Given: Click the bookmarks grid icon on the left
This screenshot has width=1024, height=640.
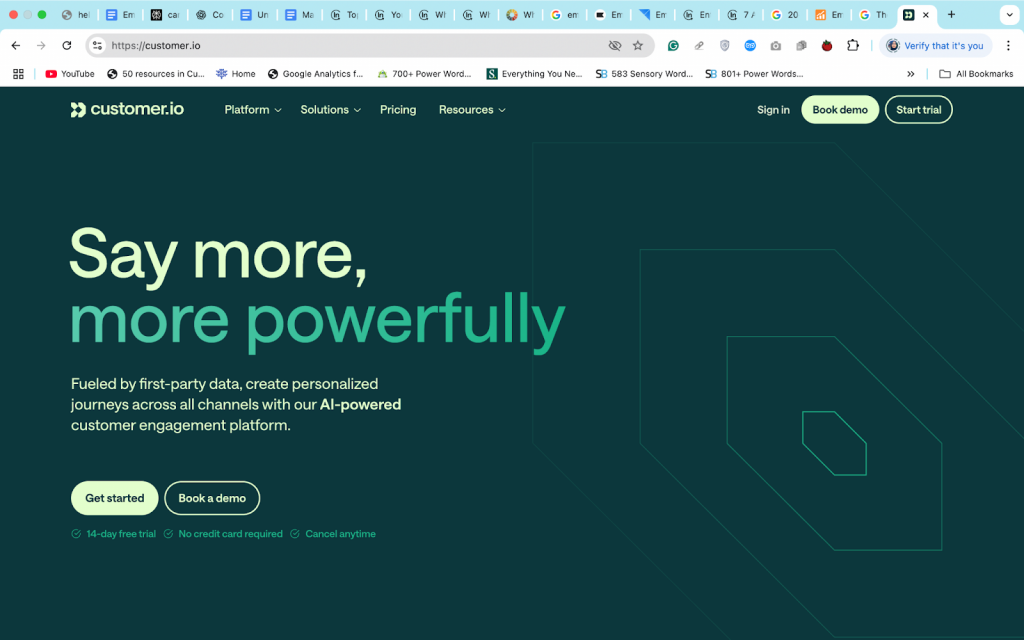Looking at the screenshot, I should [18, 73].
